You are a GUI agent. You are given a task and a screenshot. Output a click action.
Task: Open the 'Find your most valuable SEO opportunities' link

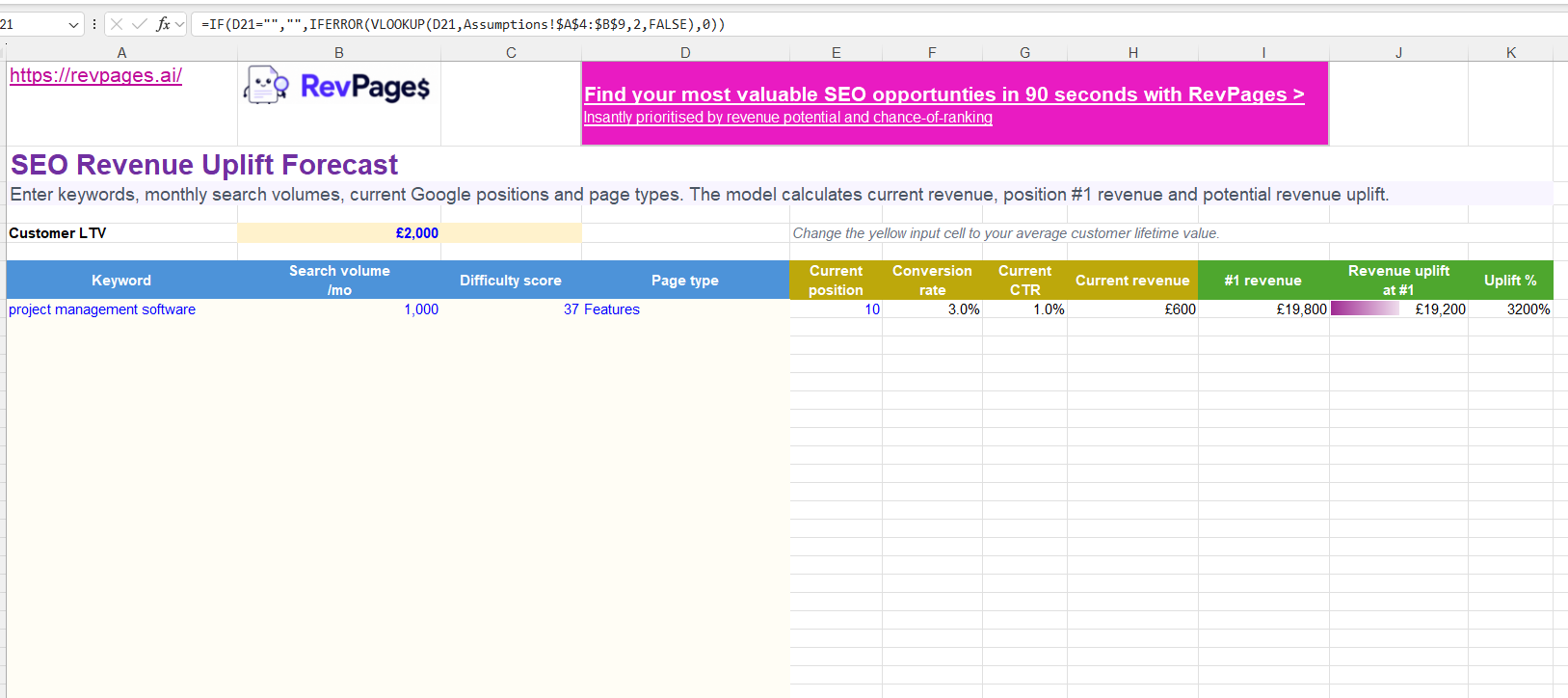tap(943, 94)
